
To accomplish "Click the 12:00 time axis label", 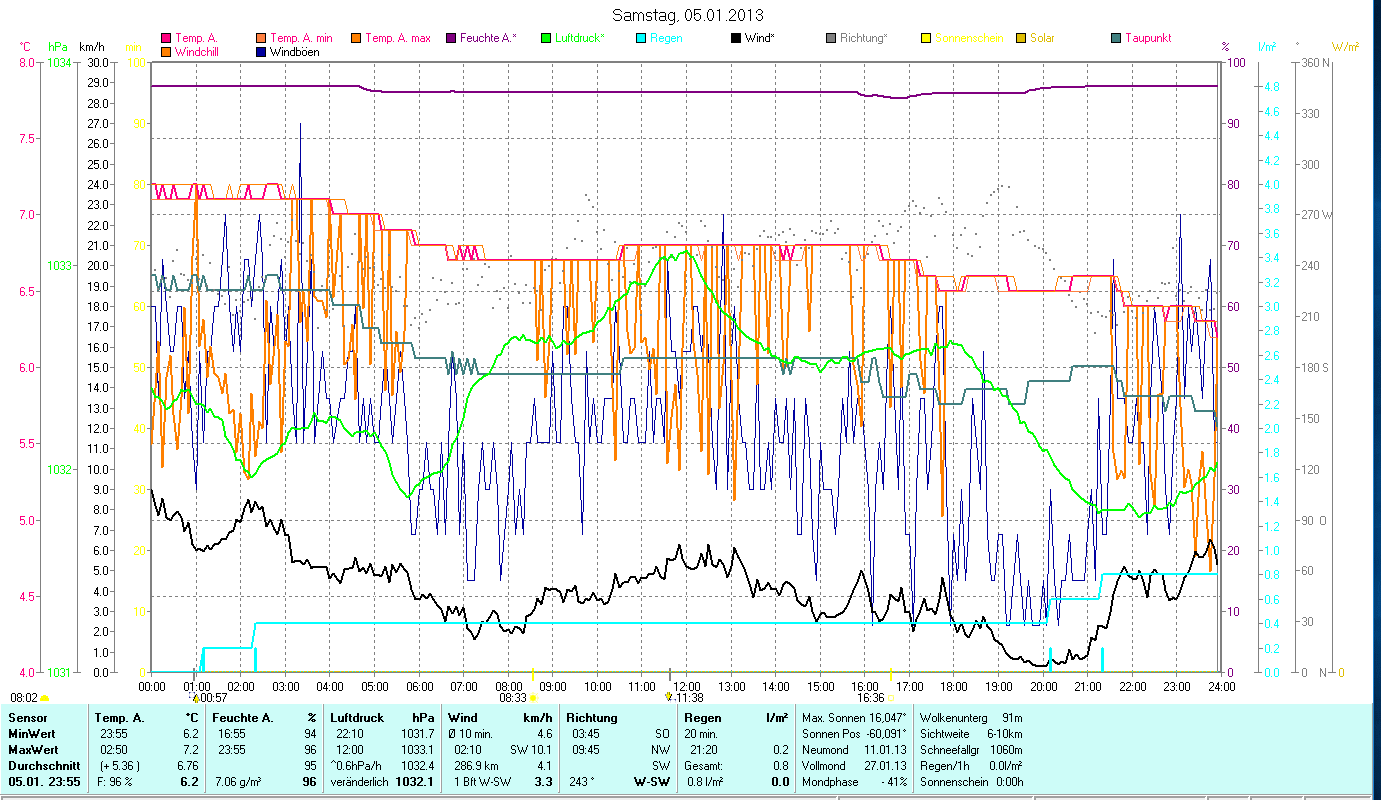I will pos(686,686).
